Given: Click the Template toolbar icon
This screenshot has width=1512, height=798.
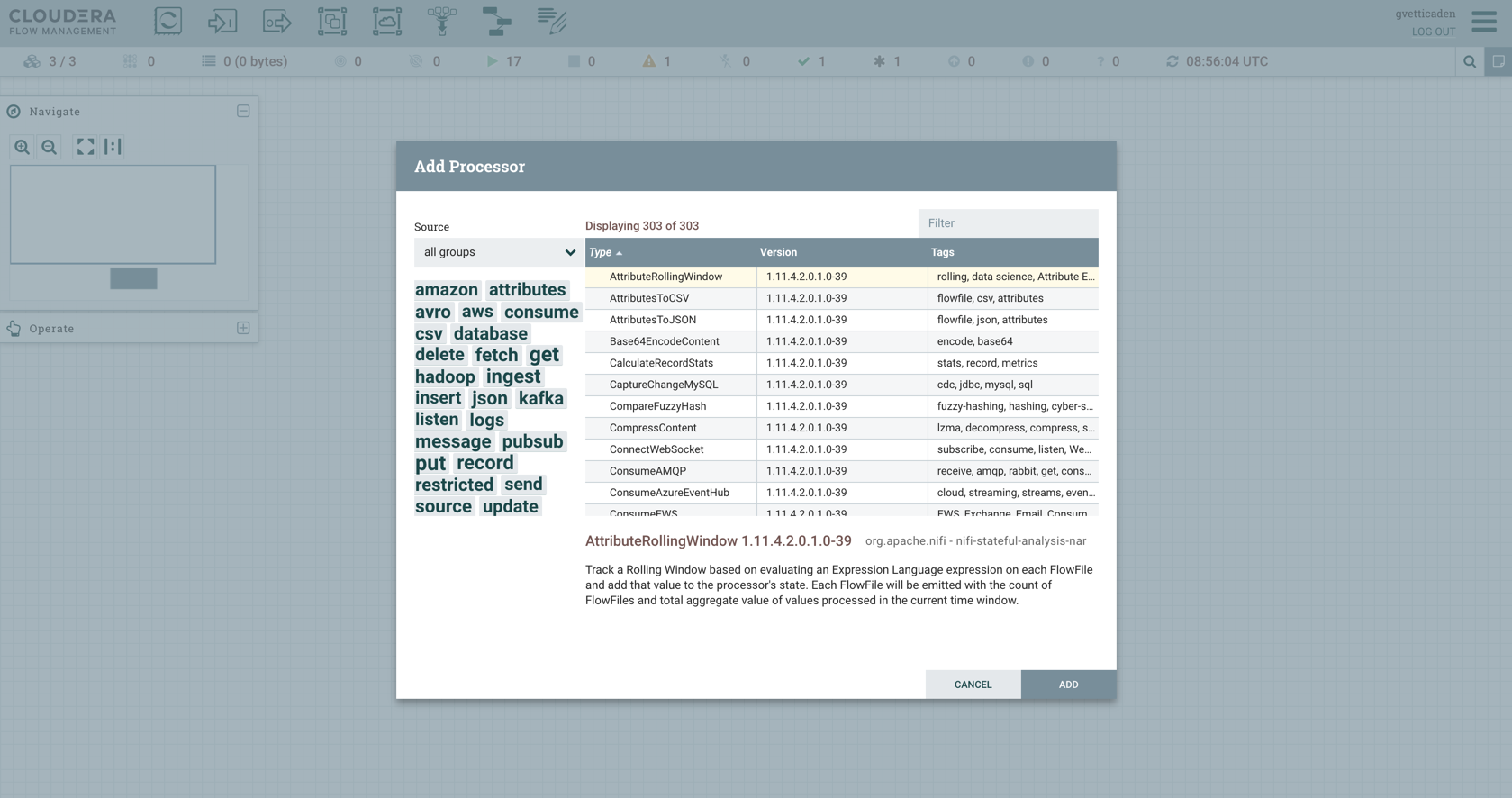Looking at the screenshot, I should [x=496, y=21].
